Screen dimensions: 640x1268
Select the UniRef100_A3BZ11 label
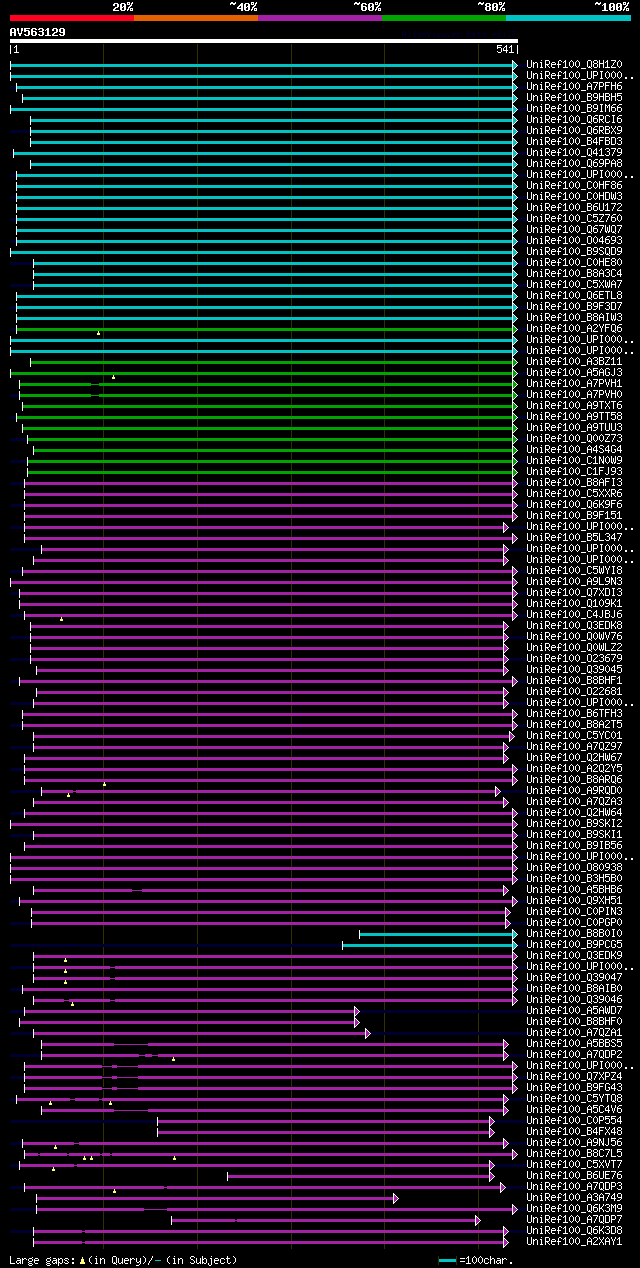(x=574, y=362)
